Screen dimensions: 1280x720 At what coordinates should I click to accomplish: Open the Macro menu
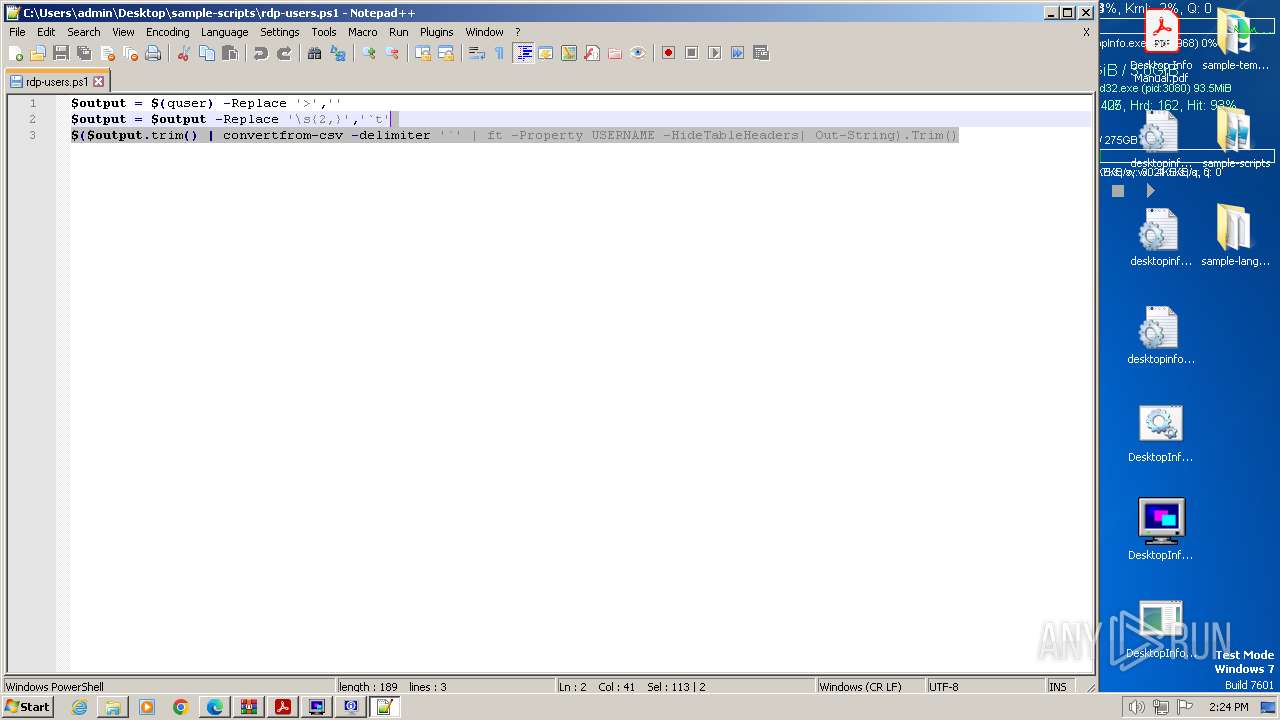pos(362,32)
